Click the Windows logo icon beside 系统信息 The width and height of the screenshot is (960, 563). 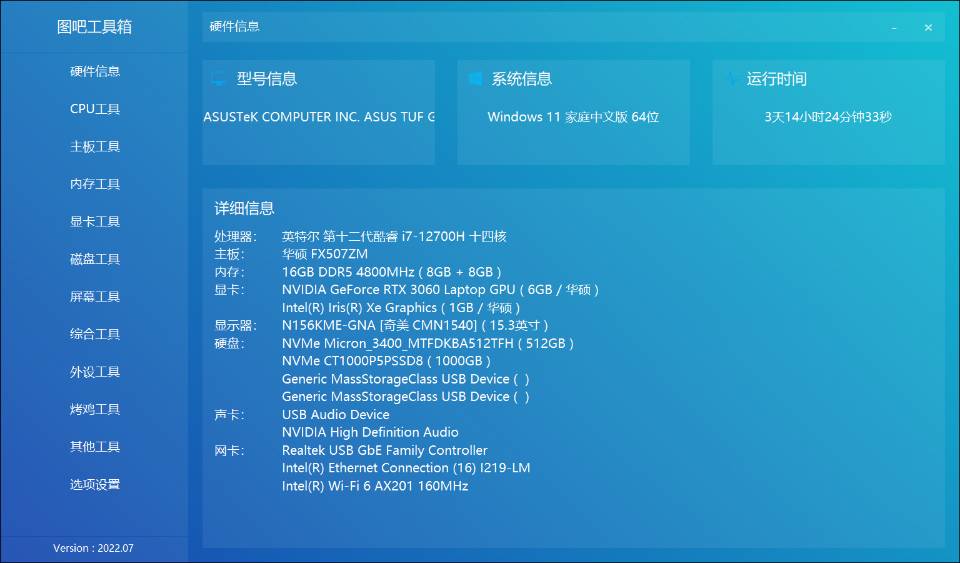(x=474, y=78)
